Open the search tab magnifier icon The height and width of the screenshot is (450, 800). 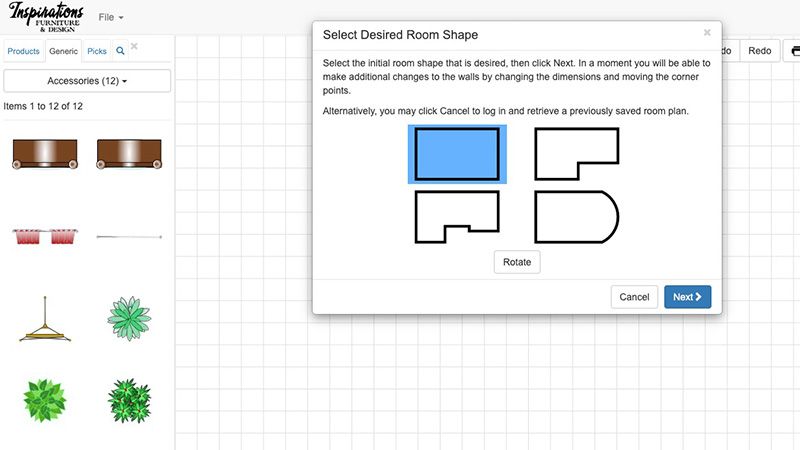point(120,51)
